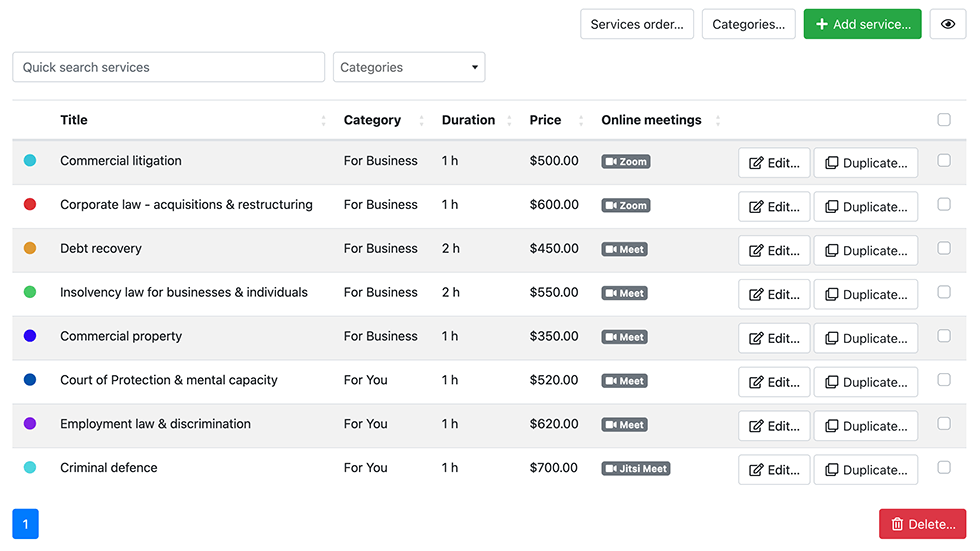980x551 pixels.
Task: Click the Criminal defence title text
Action: click(x=109, y=468)
